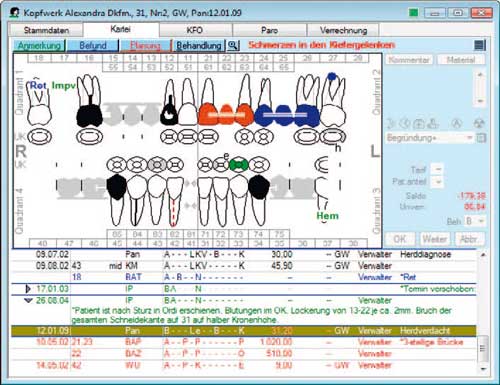
Task: Click the blue bridge crown on tooth 26
Action: [306, 115]
